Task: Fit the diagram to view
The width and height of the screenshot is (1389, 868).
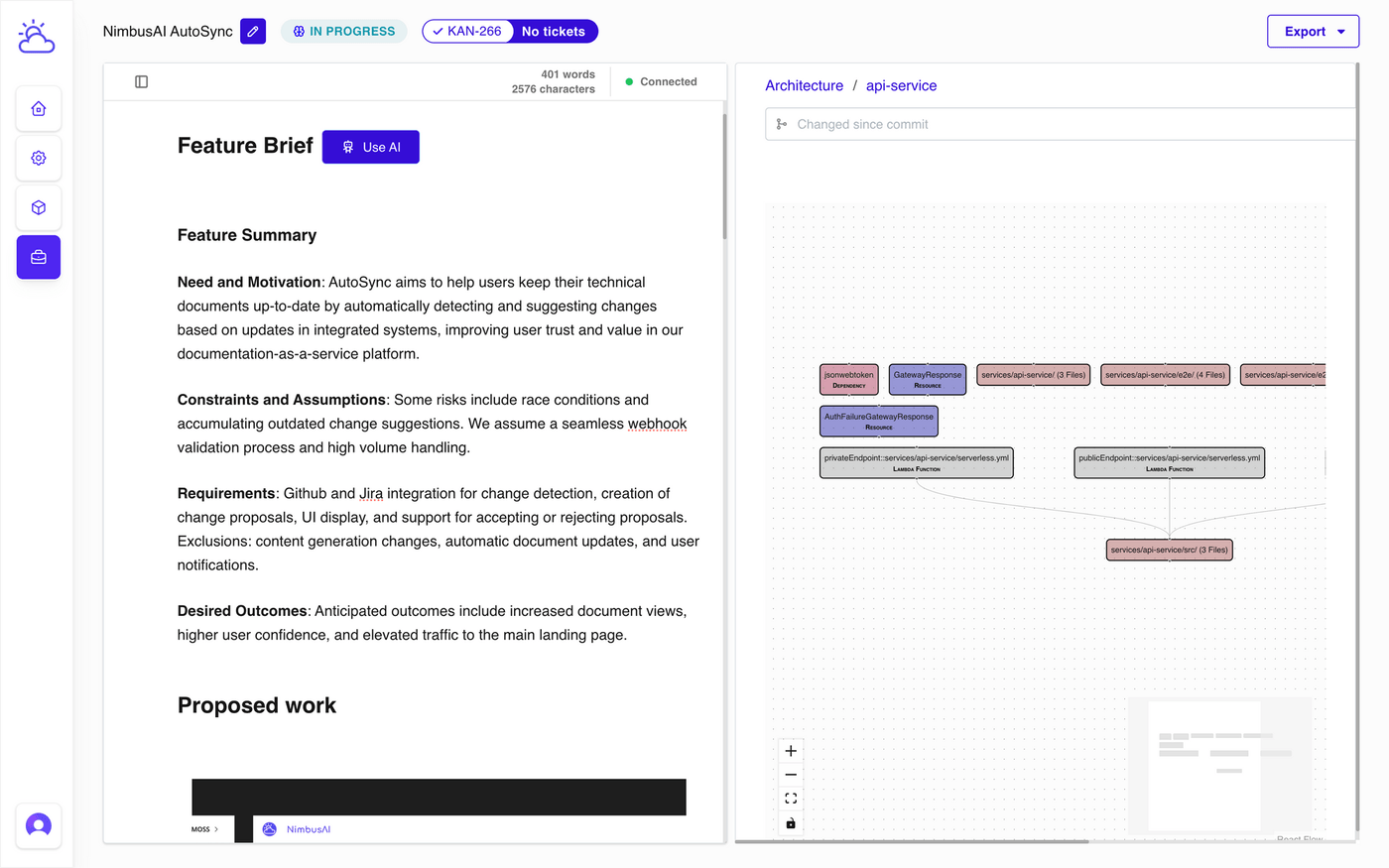Action: coord(791,799)
